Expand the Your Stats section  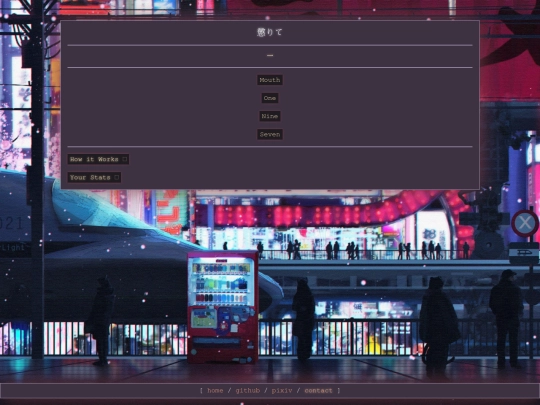[94, 177]
